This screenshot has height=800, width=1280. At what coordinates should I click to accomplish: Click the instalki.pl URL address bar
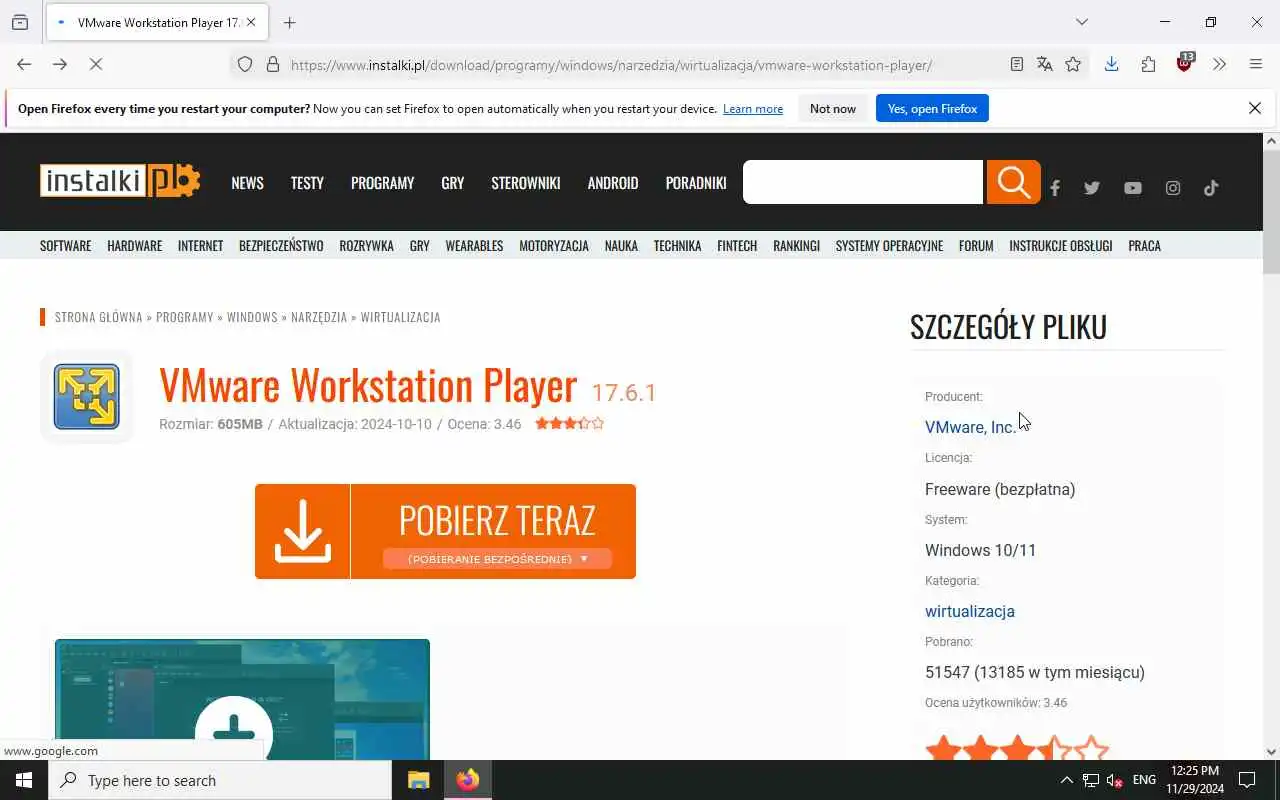point(611,65)
